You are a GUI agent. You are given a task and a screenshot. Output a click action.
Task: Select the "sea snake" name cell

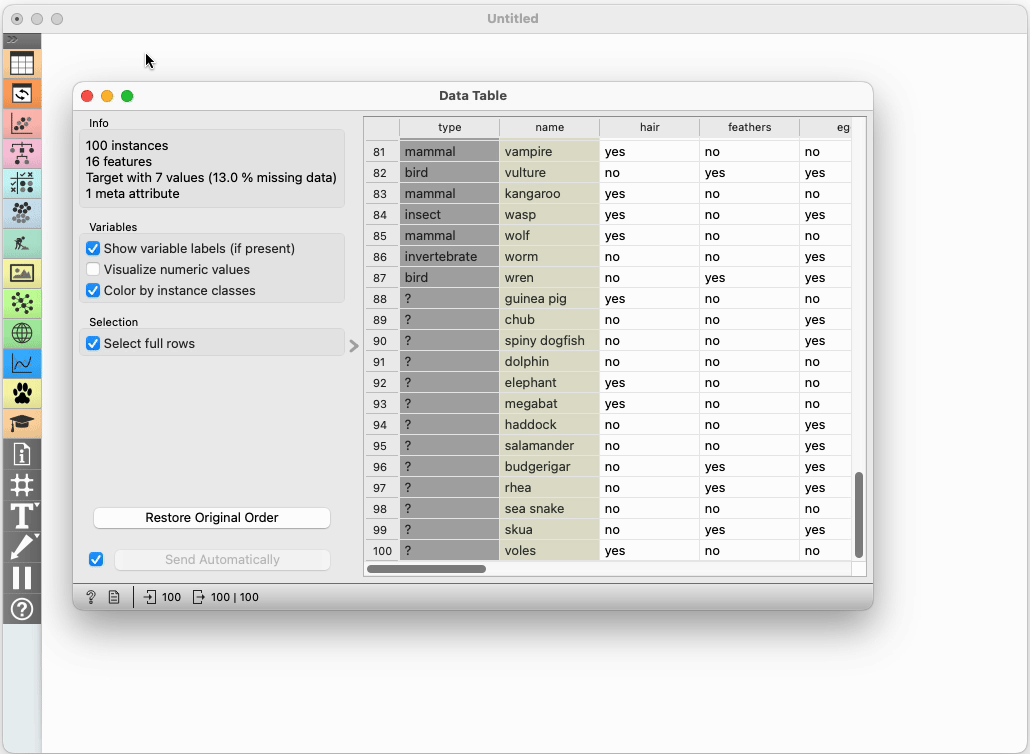pos(549,509)
